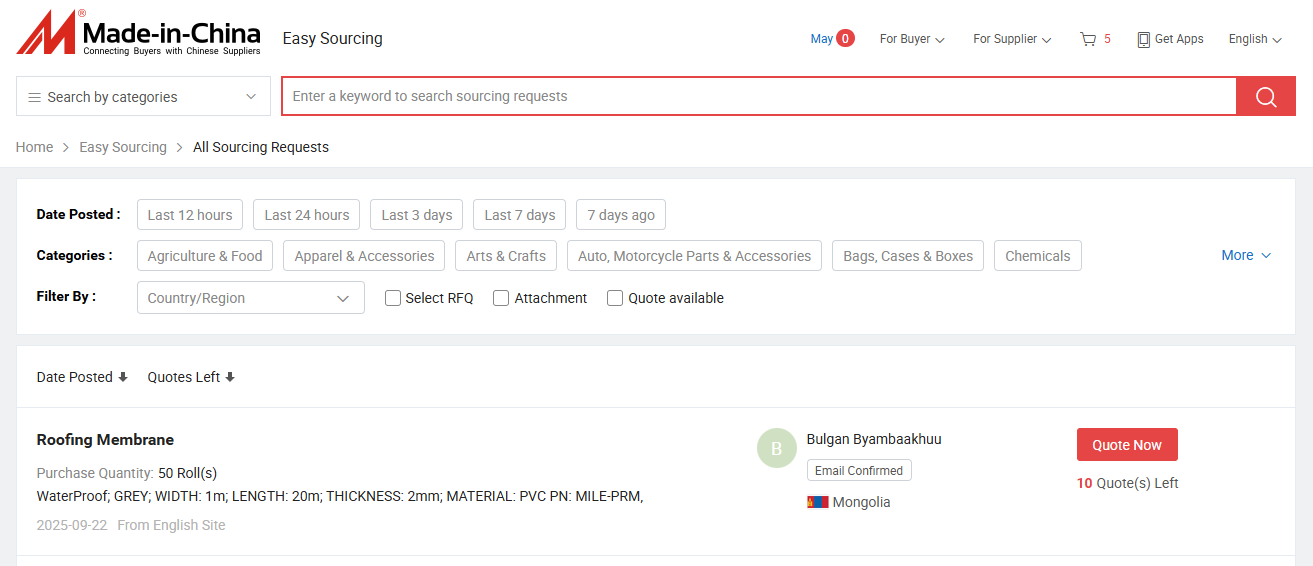This screenshot has width=1313, height=566.
Task: Click the sourcing requests search field
Action: pyautogui.click(x=758, y=97)
